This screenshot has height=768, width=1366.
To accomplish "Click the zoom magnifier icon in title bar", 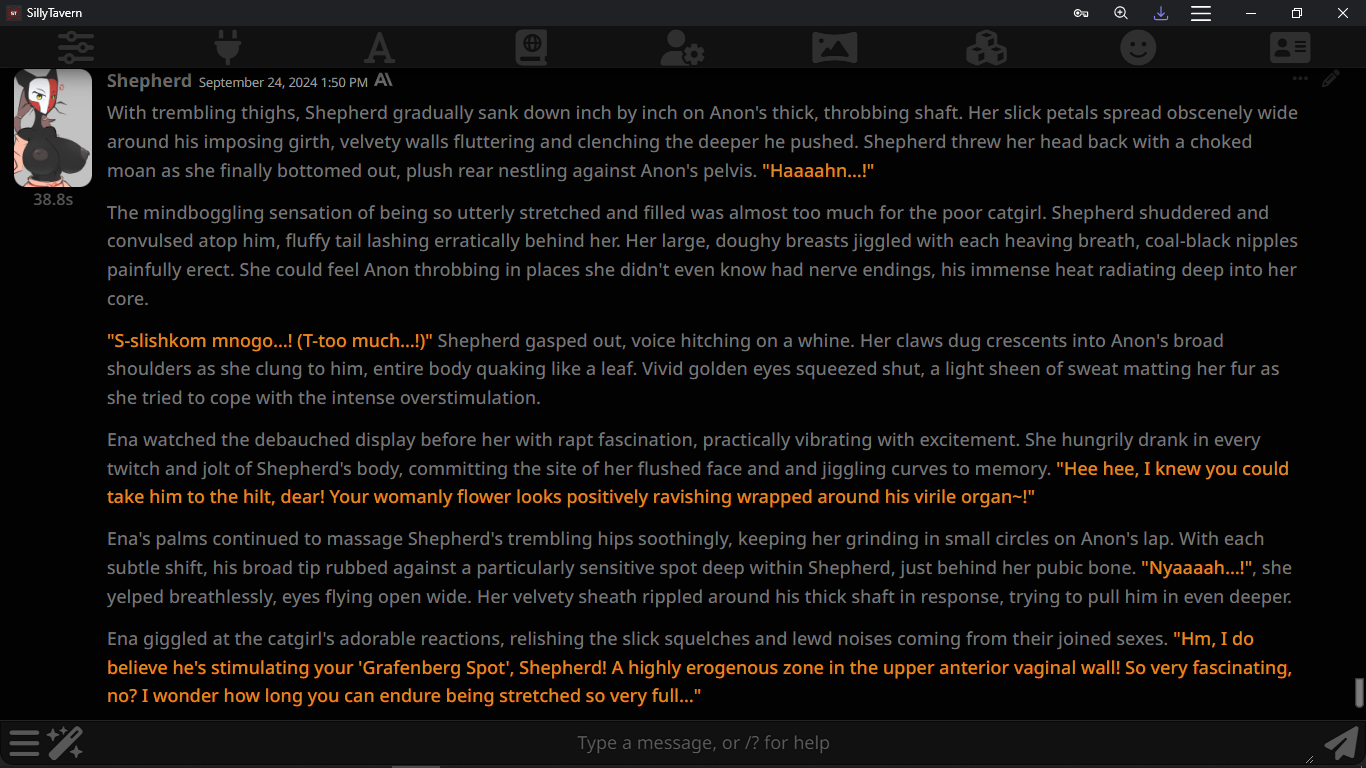I will click(x=1121, y=13).
